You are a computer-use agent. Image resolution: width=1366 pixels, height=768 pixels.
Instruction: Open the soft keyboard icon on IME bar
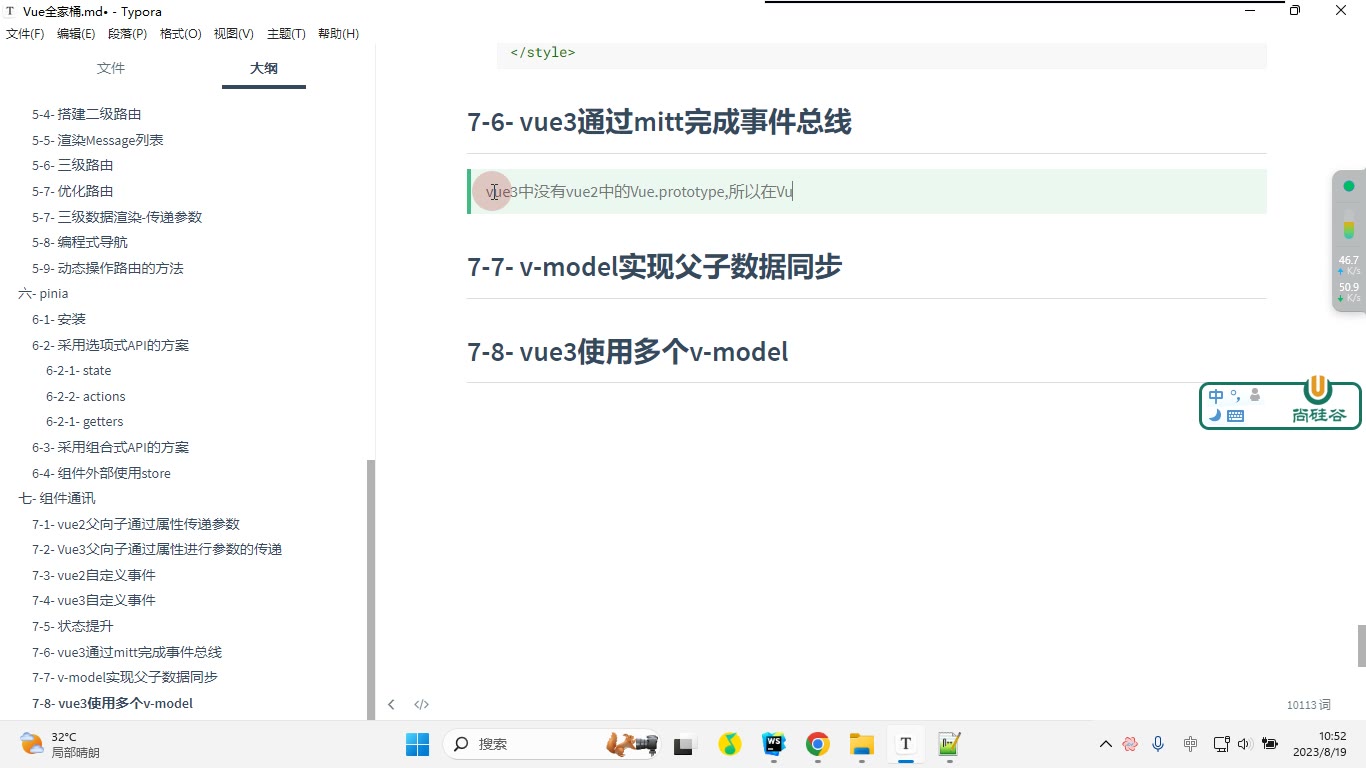[1235, 416]
